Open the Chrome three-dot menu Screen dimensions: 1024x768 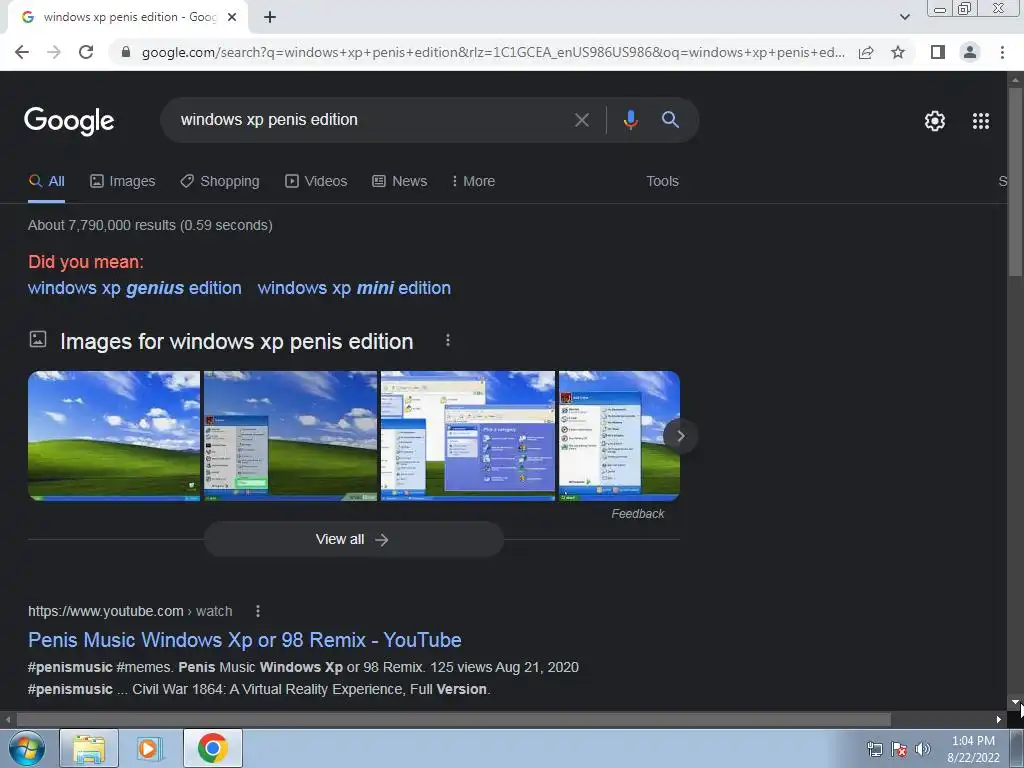point(1002,52)
